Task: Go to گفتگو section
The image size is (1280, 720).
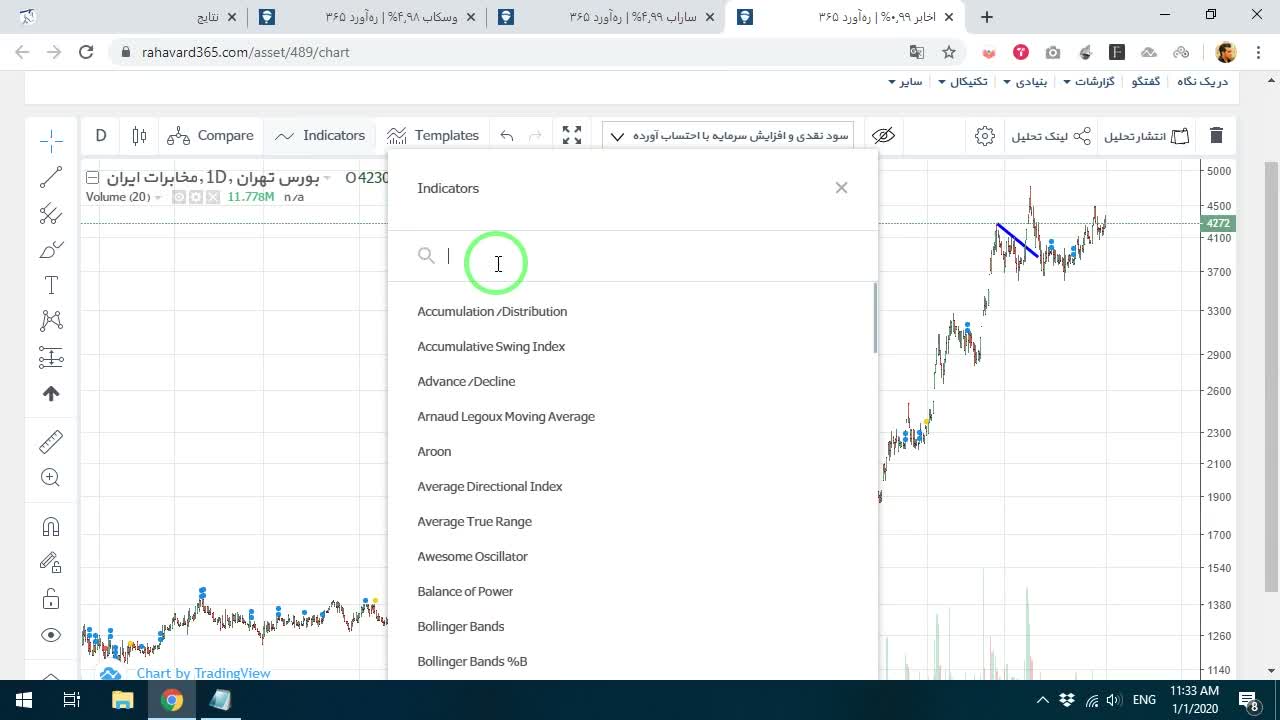Action: pyautogui.click(x=1146, y=81)
